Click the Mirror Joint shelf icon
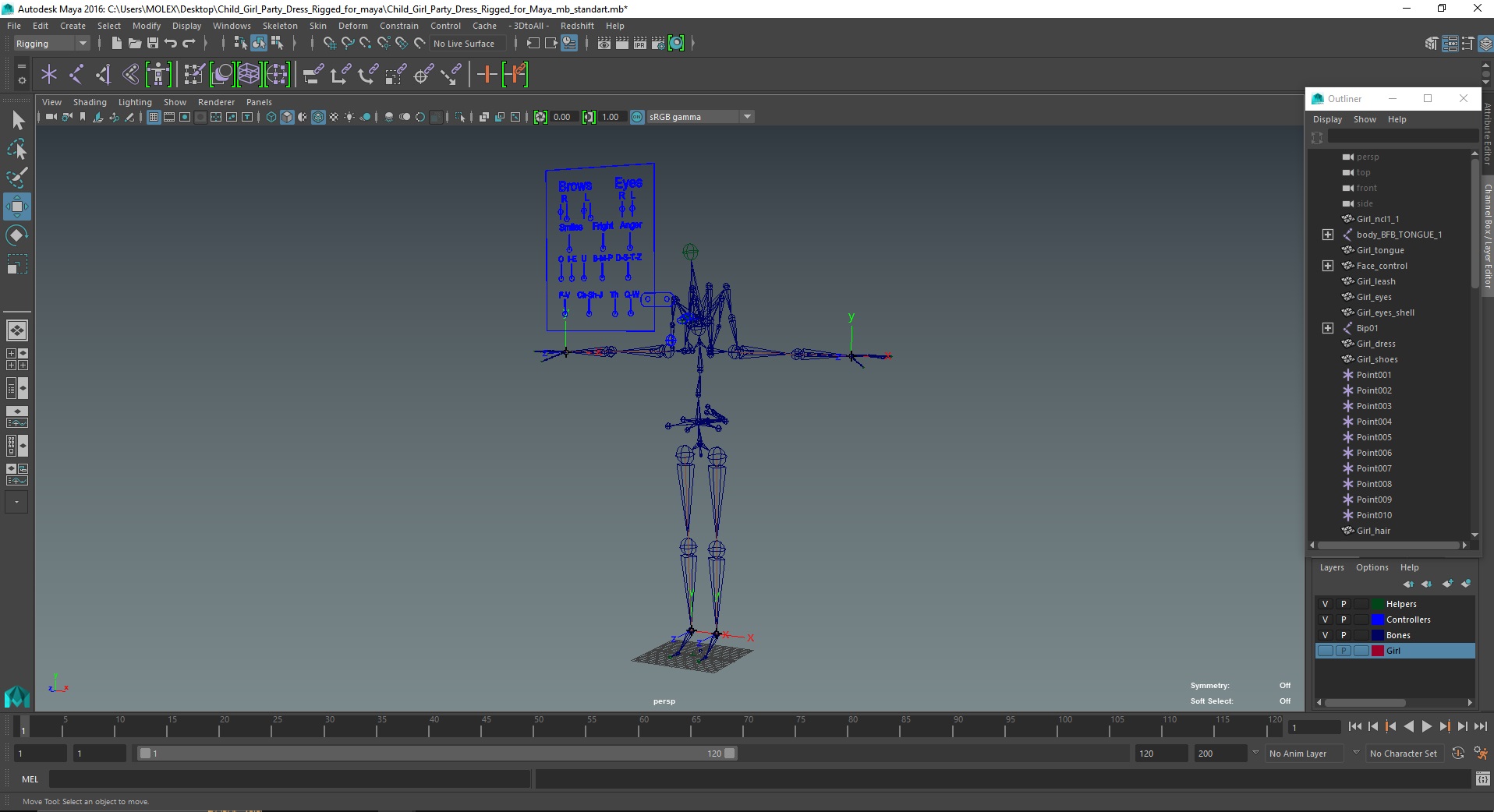This screenshot has width=1494, height=812. coord(104,74)
